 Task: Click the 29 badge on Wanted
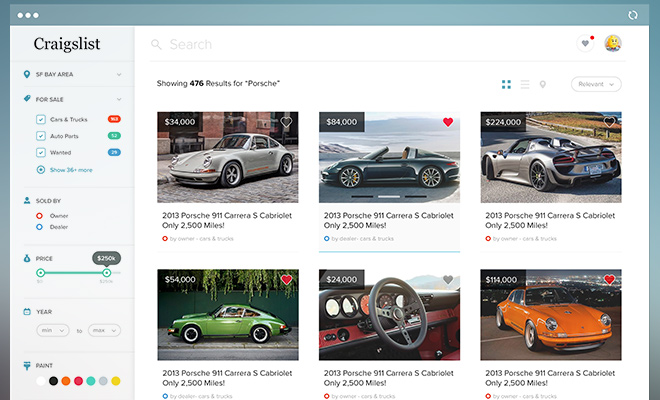[x=114, y=152]
